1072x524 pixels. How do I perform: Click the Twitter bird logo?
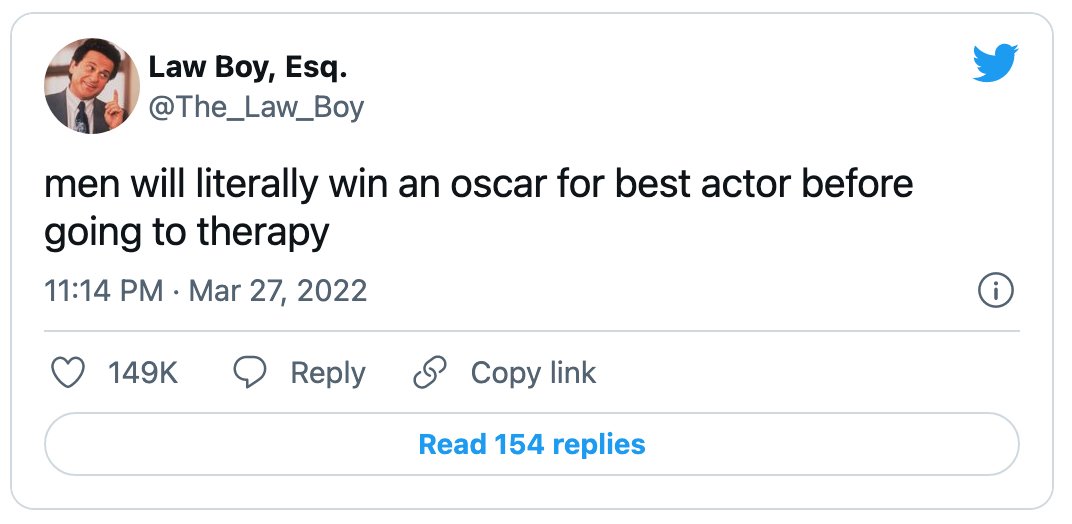point(995,63)
